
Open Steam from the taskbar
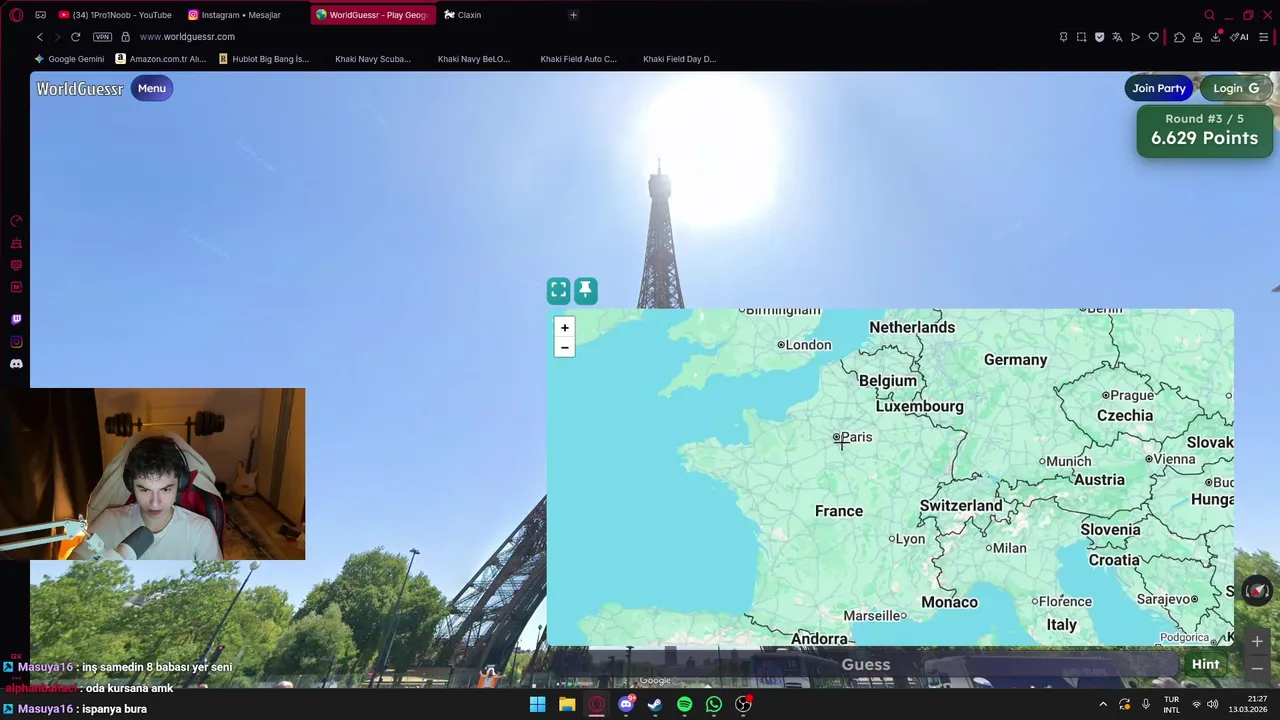point(655,704)
